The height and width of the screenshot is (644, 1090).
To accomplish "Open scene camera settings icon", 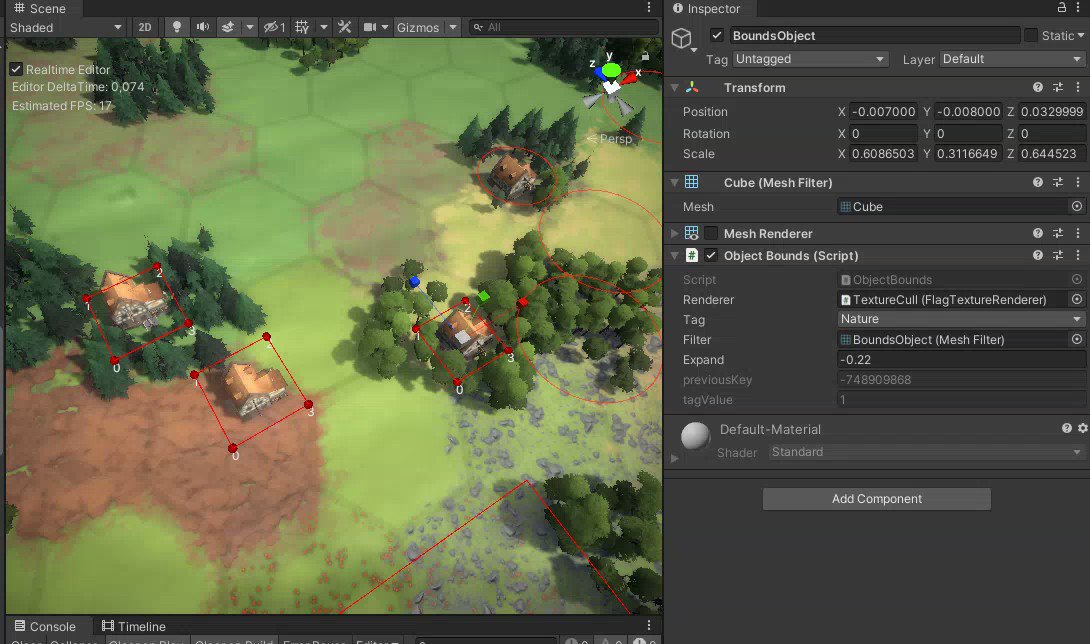I will tap(370, 27).
